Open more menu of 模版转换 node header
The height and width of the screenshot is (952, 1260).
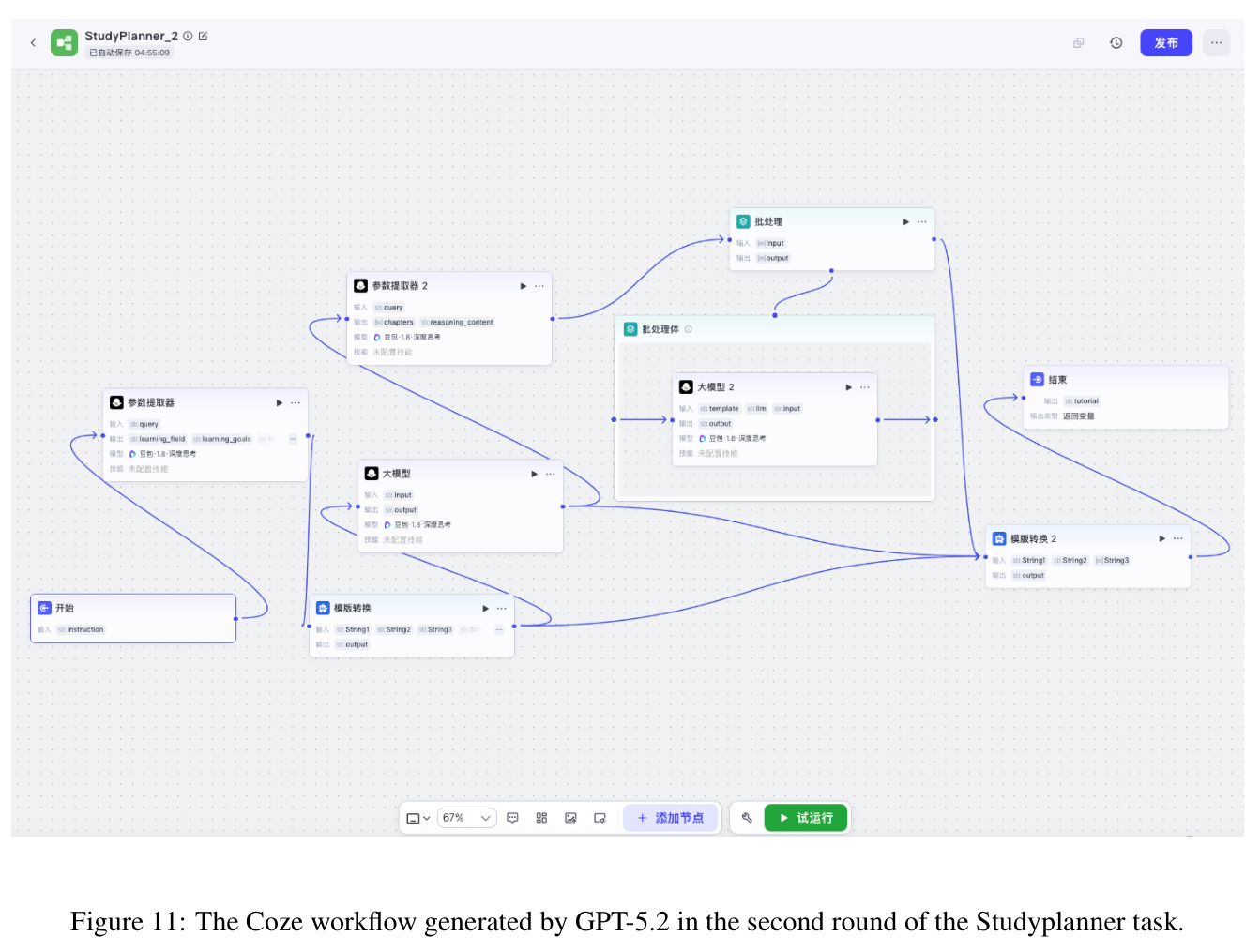pyautogui.click(x=502, y=609)
